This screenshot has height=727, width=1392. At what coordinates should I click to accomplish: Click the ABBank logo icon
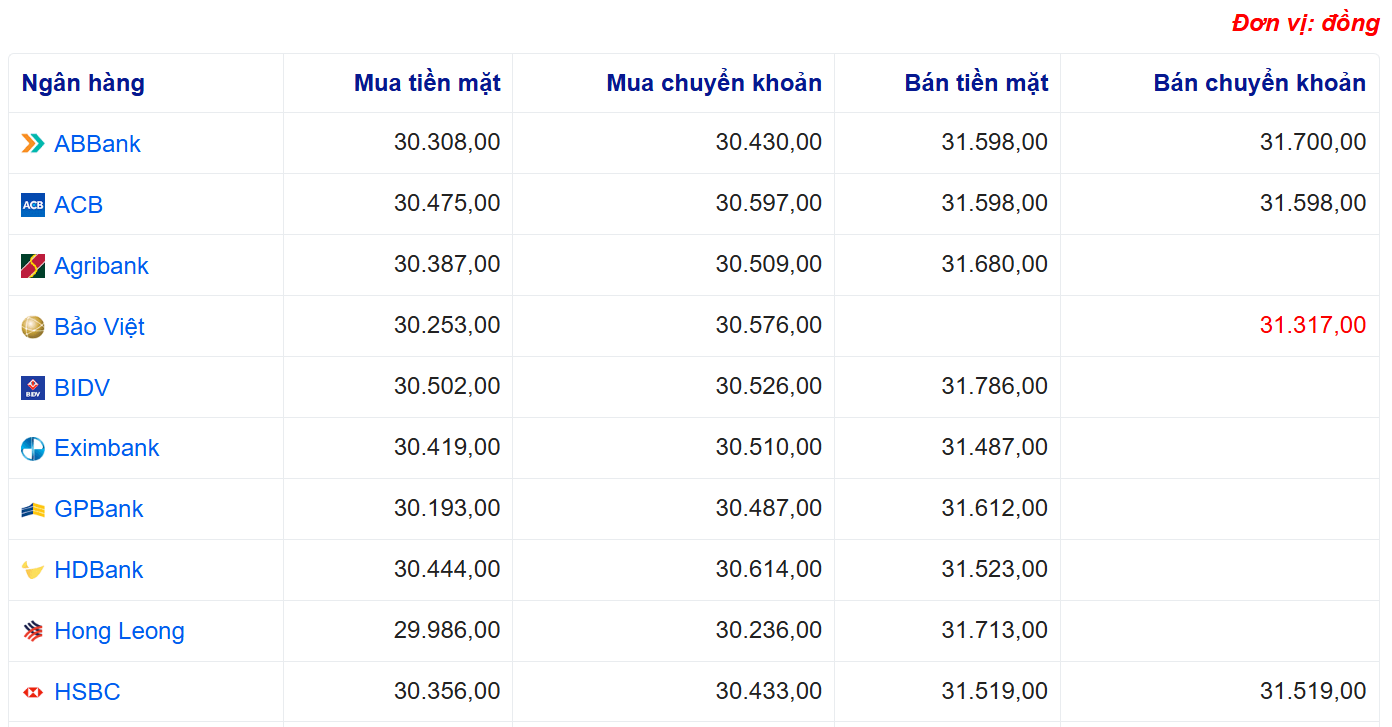click(x=33, y=144)
